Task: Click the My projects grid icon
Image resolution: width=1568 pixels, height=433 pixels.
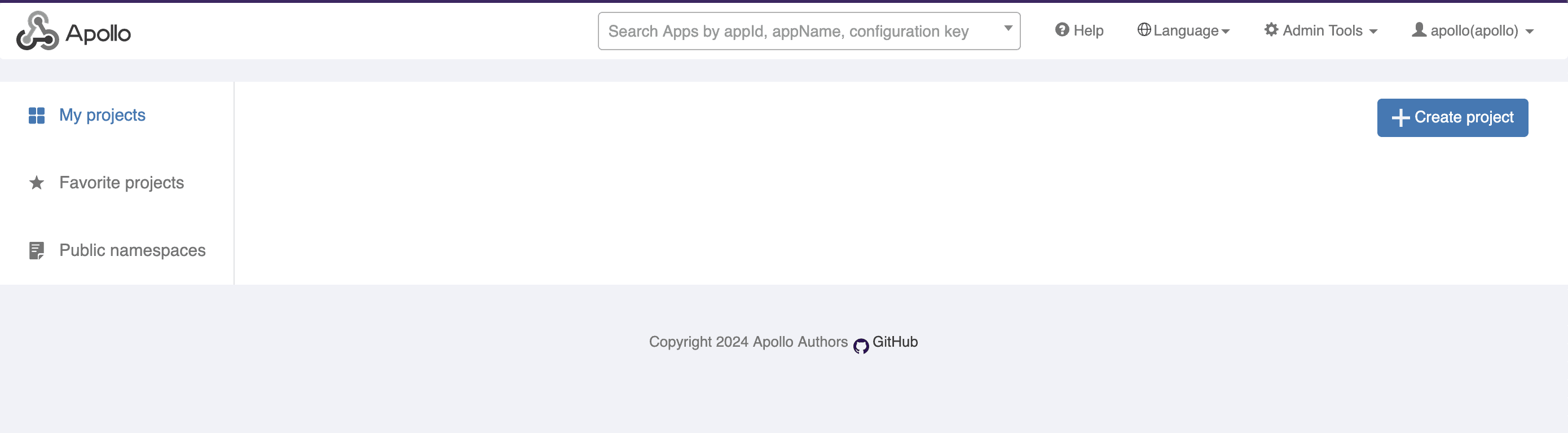Action: click(x=37, y=116)
